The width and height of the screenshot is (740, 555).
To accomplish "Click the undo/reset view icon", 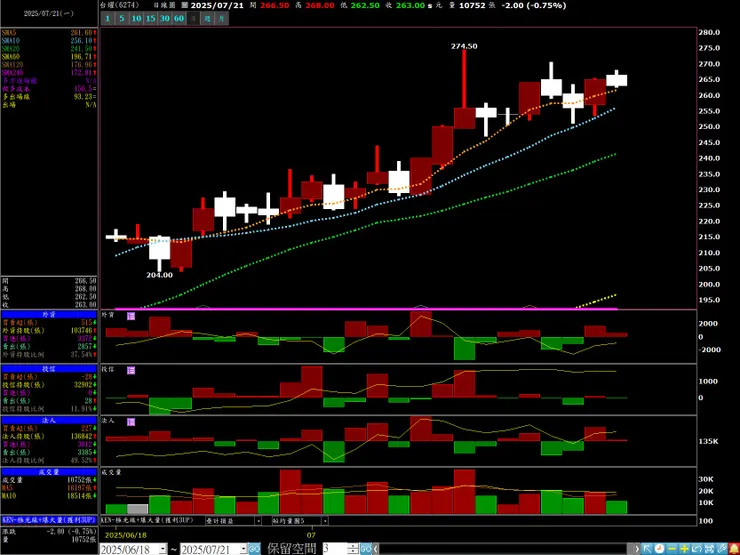I will [697, 549].
